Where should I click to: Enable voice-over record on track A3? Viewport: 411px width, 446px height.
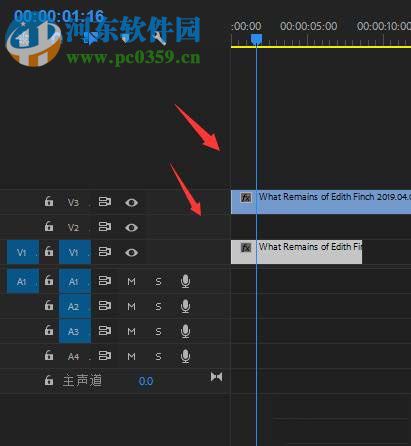tap(185, 331)
